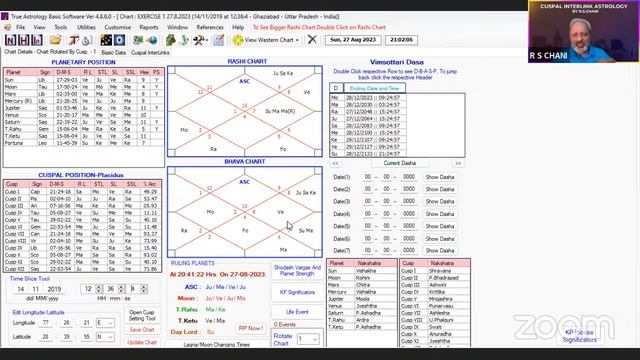Viewport: 640px width, 360px height.
Task: Click the stopwatch timer icon
Action: point(86,40)
